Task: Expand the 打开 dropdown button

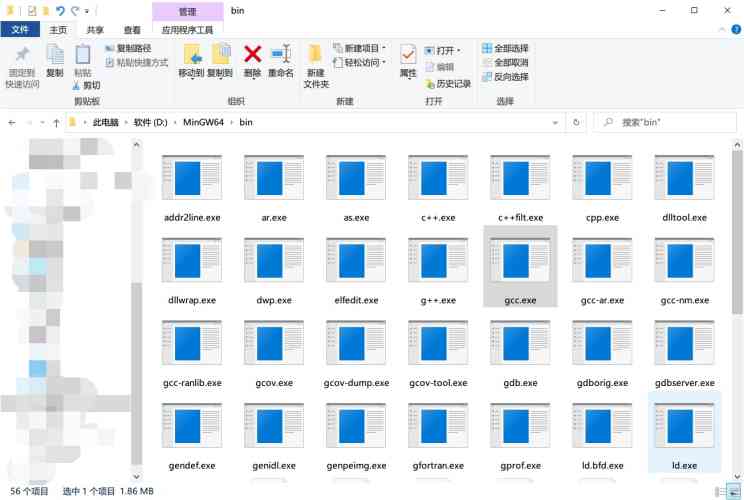Action: pos(459,51)
